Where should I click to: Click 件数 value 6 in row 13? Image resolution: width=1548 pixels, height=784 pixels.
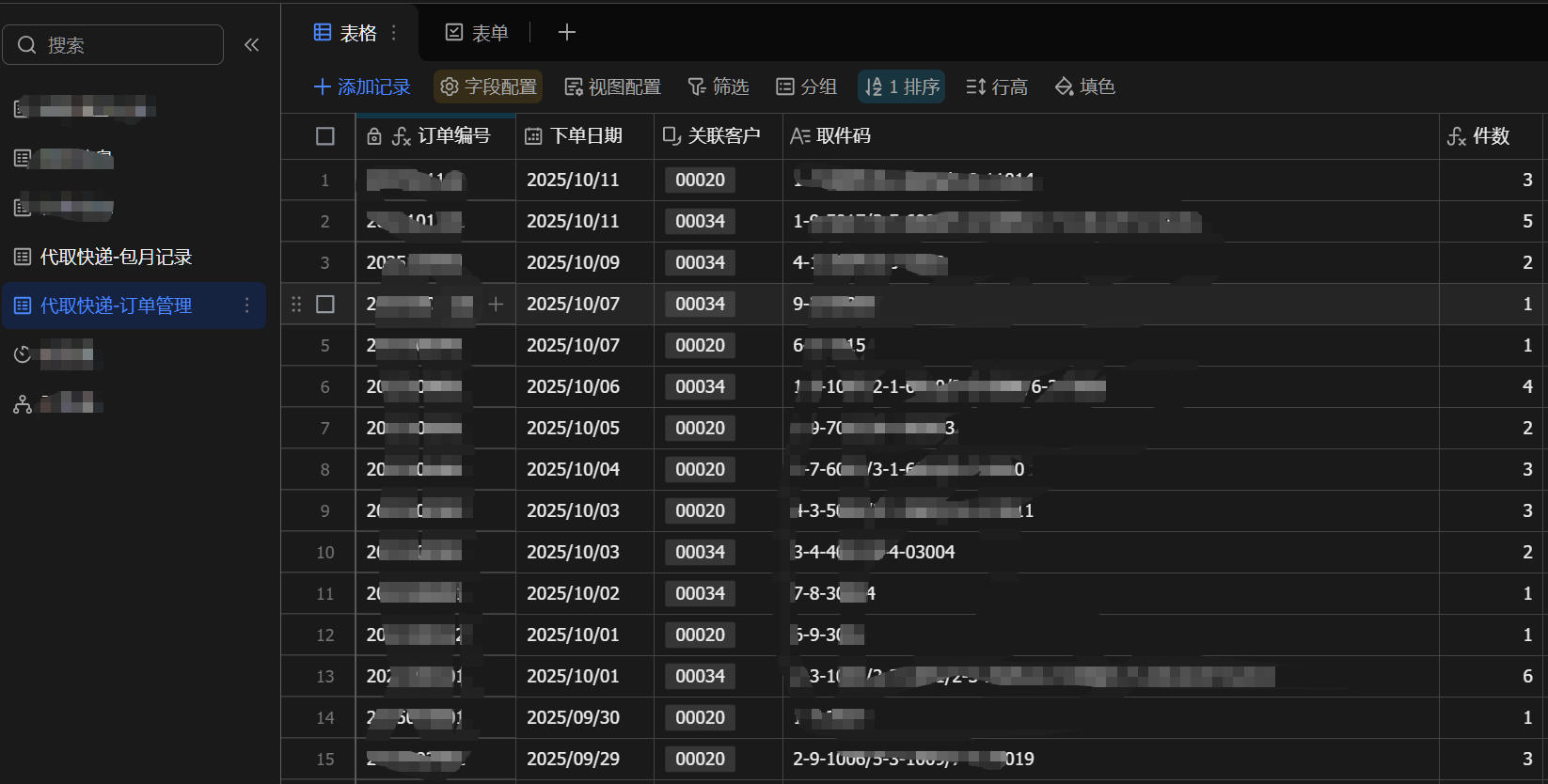(x=1527, y=677)
